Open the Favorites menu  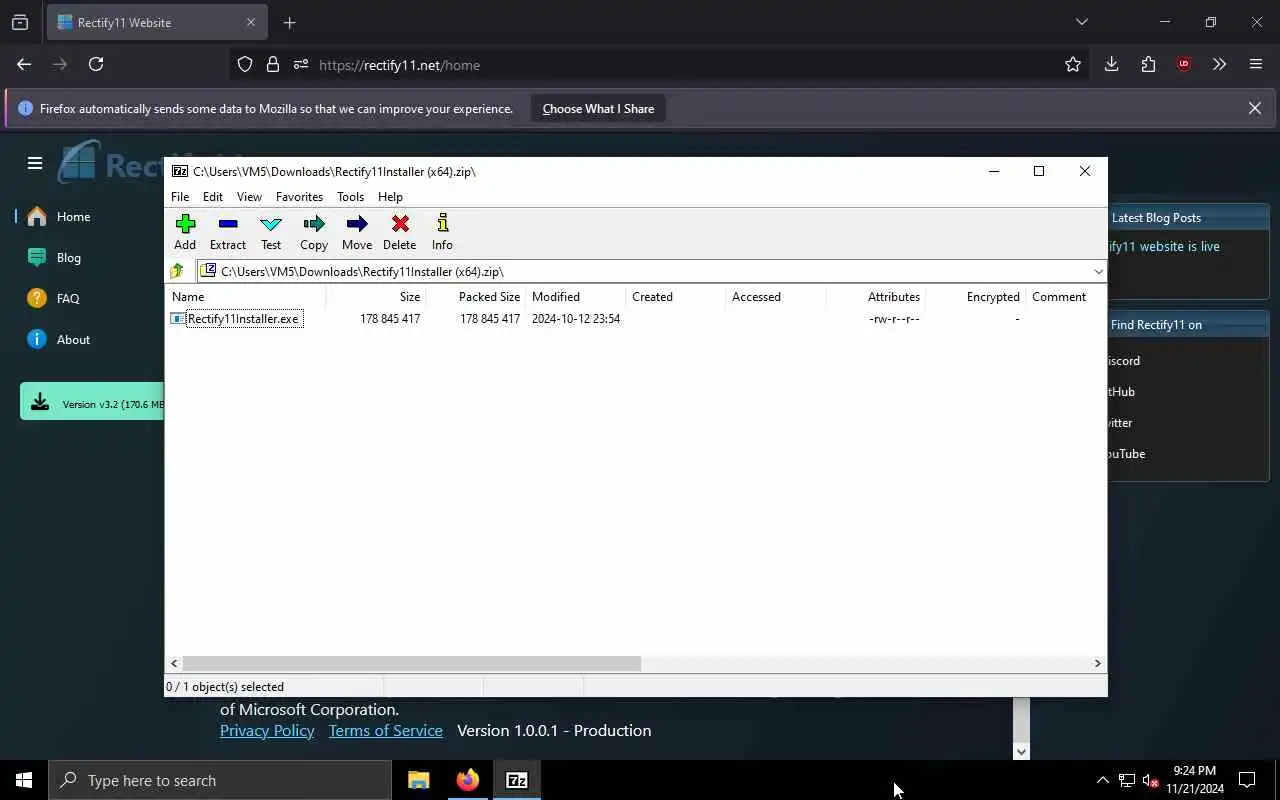pos(299,197)
